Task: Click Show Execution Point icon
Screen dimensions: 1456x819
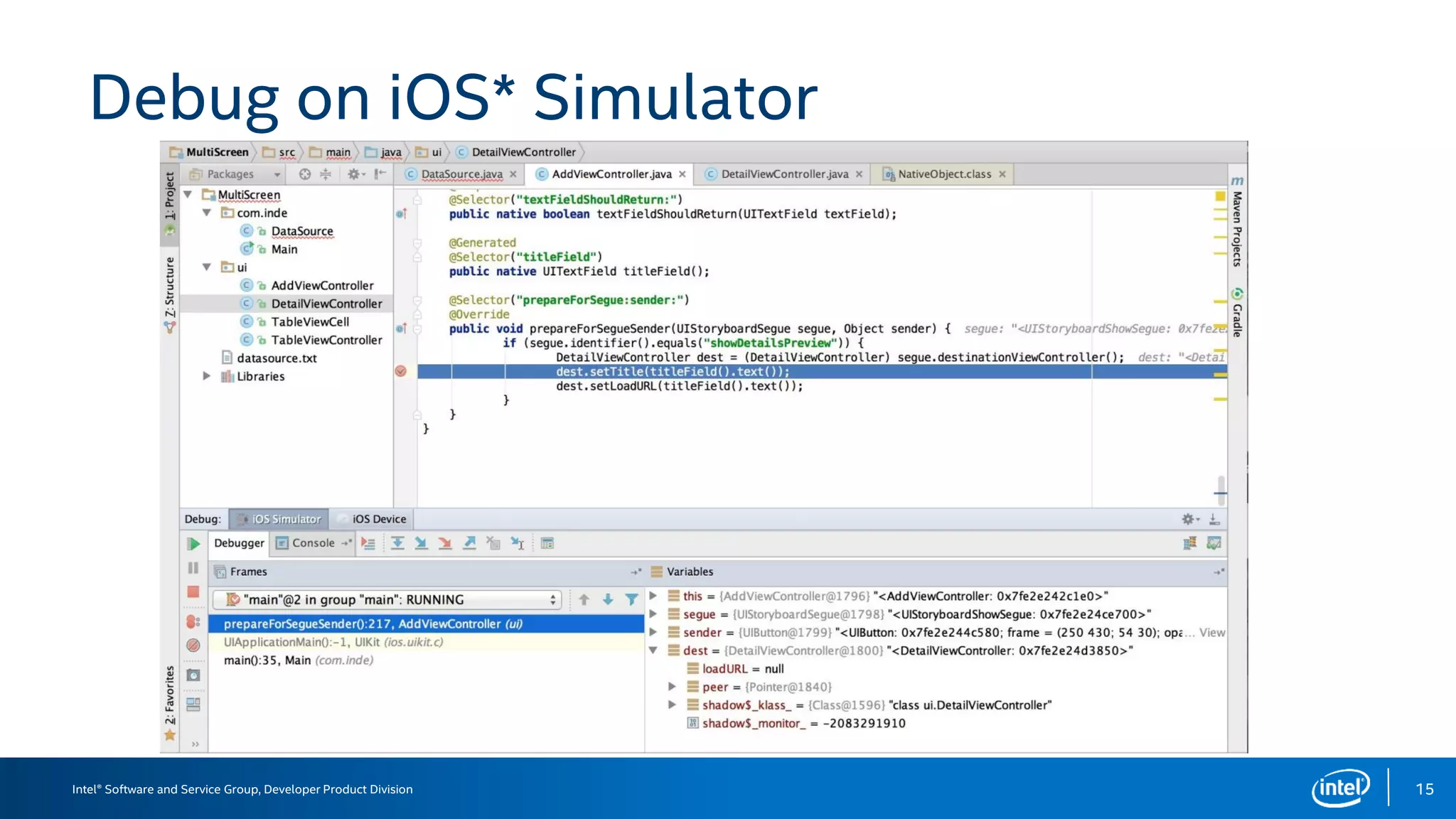Action: pos(368,544)
